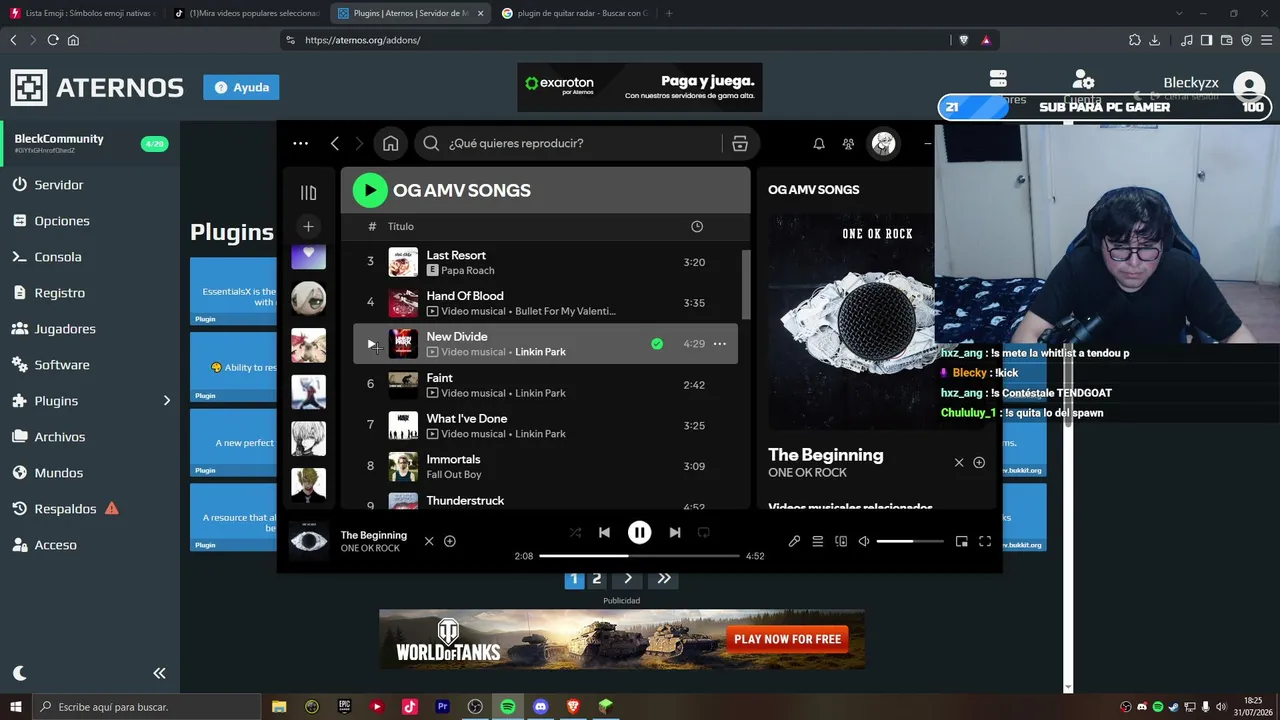This screenshot has width=1280, height=720.
Task: Play the New Divide track row
Action: click(x=371, y=344)
